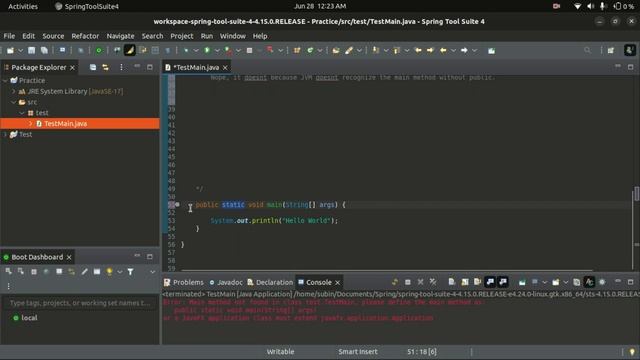Close the Console tab
The width and height of the screenshot is (640, 360).
click(x=338, y=282)
